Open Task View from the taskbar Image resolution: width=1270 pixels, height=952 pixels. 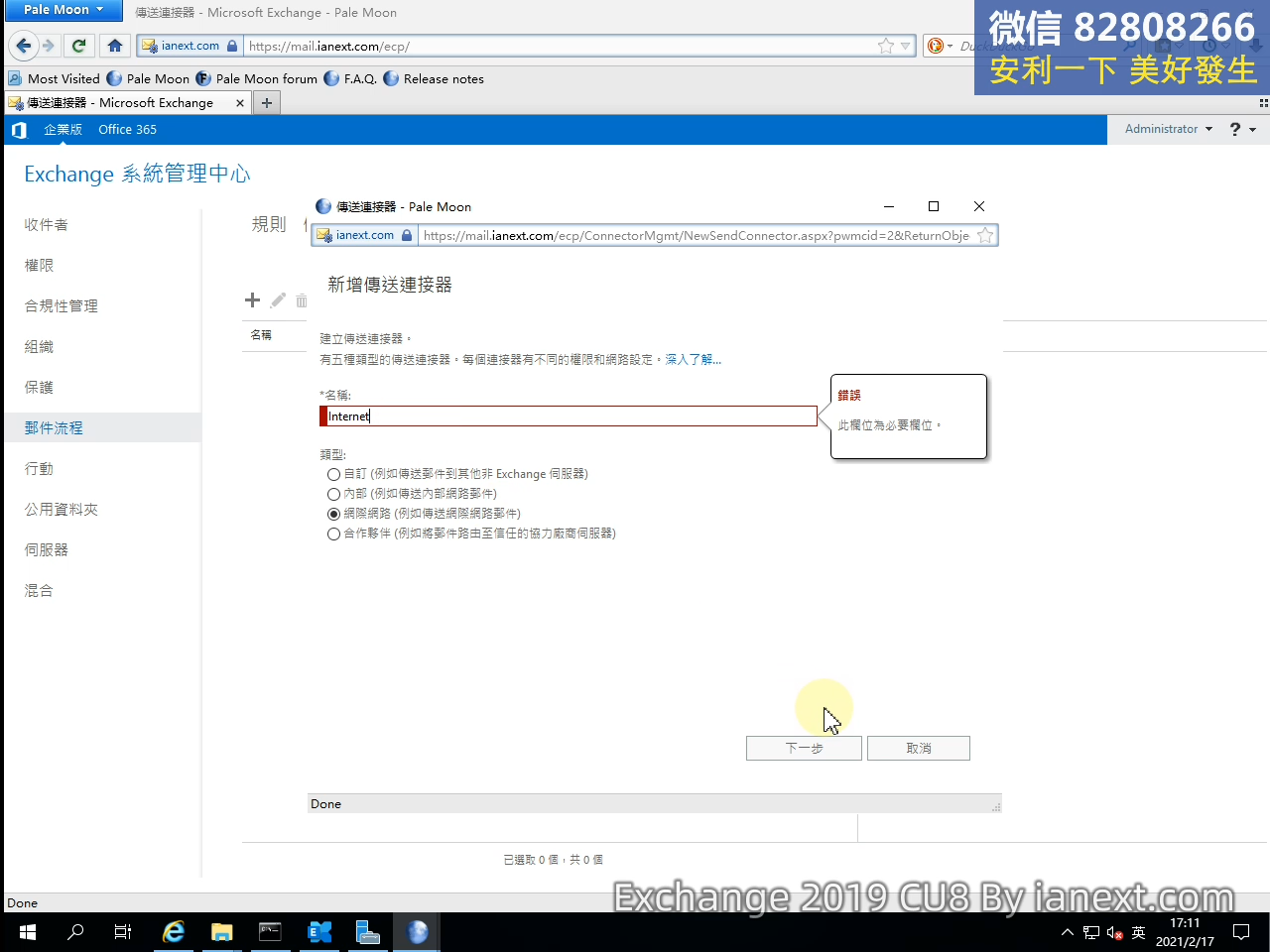tap(123, 932)
